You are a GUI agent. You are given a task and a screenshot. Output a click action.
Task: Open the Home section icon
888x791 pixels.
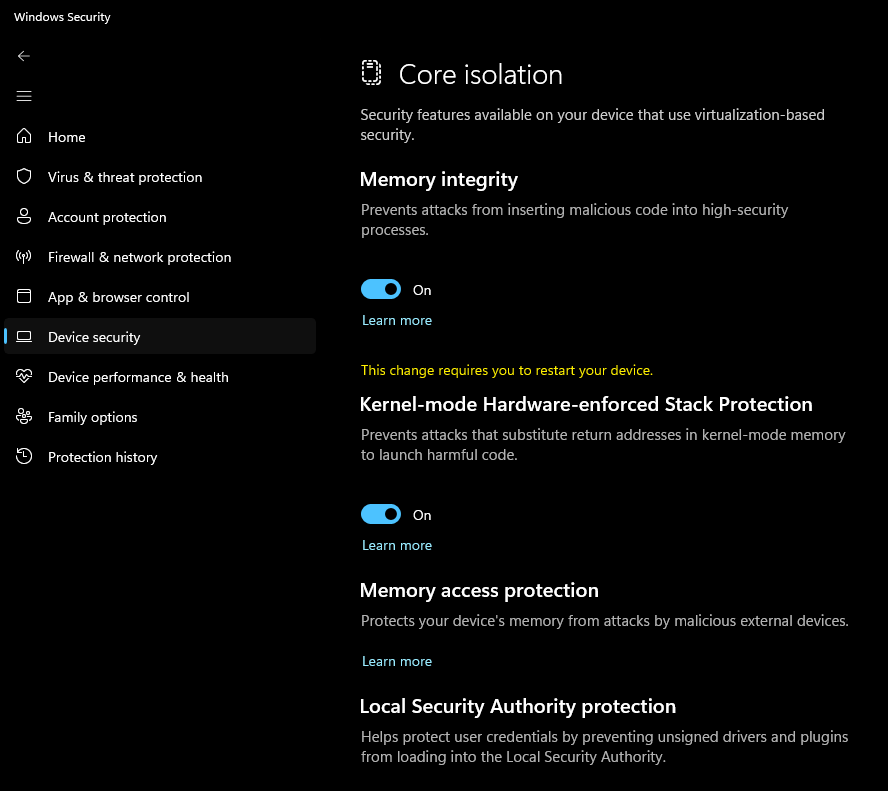23,136
